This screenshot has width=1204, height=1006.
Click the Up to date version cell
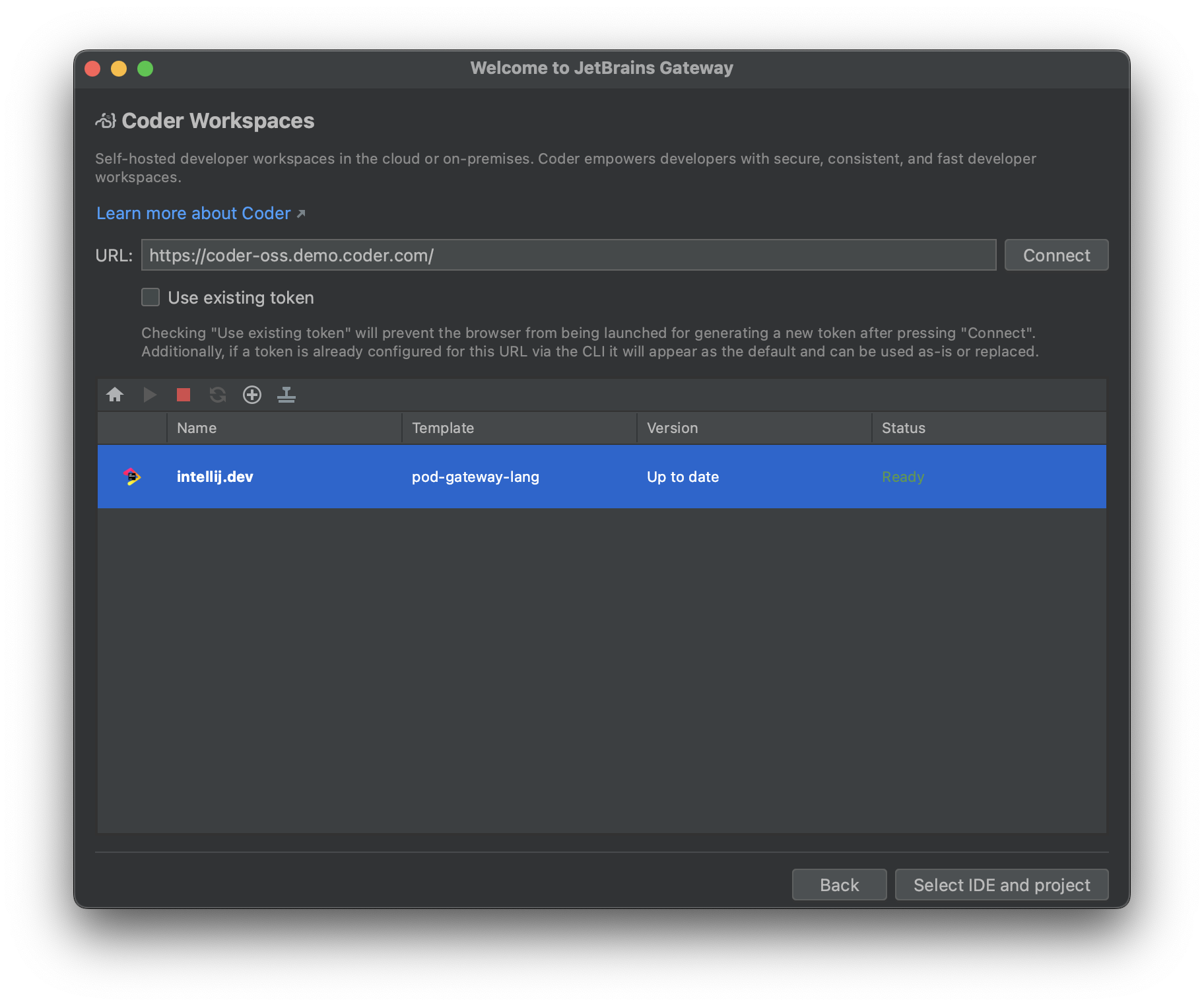683,477
